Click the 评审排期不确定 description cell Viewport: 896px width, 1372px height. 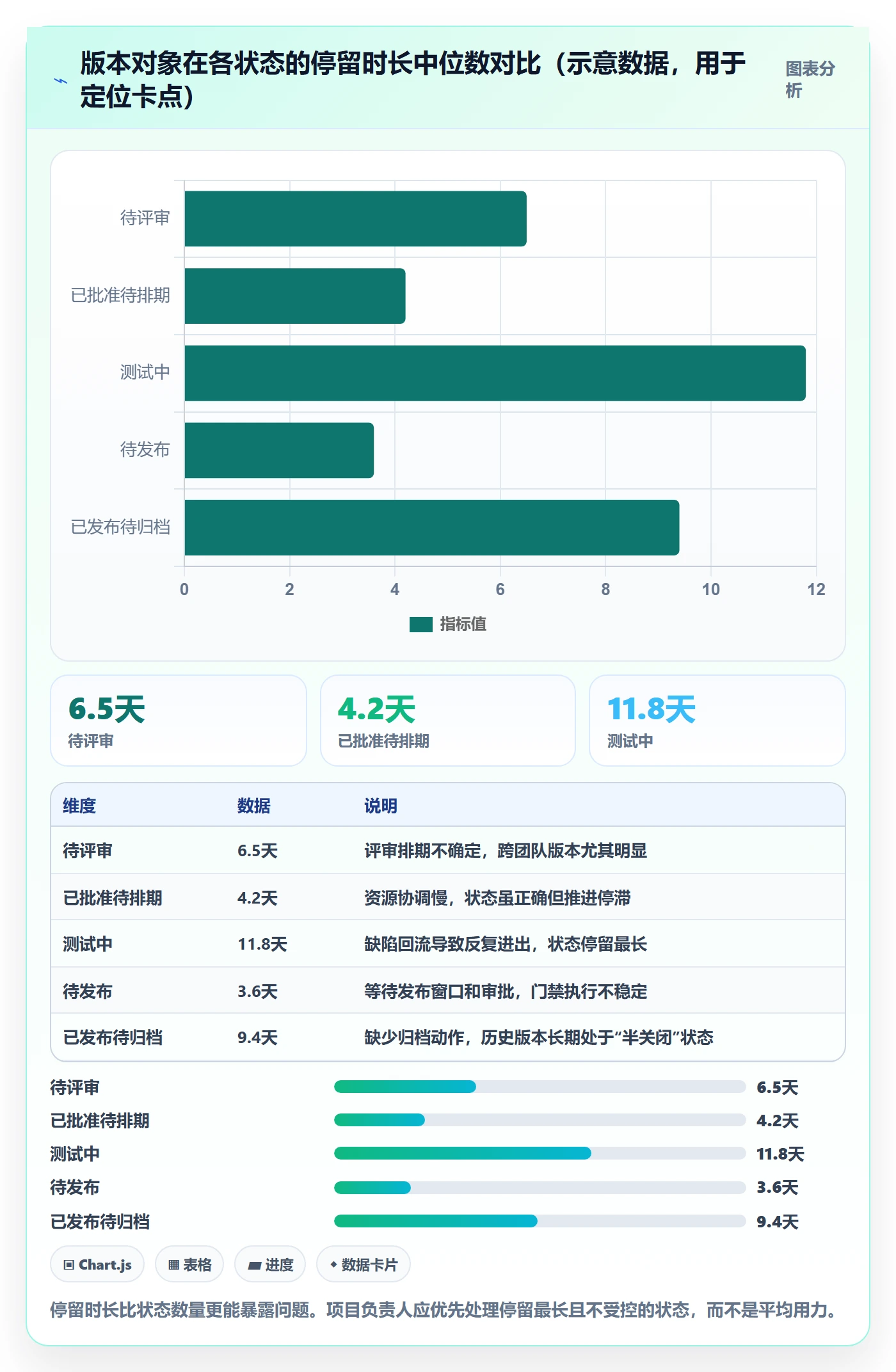click(x=506, y=850)
